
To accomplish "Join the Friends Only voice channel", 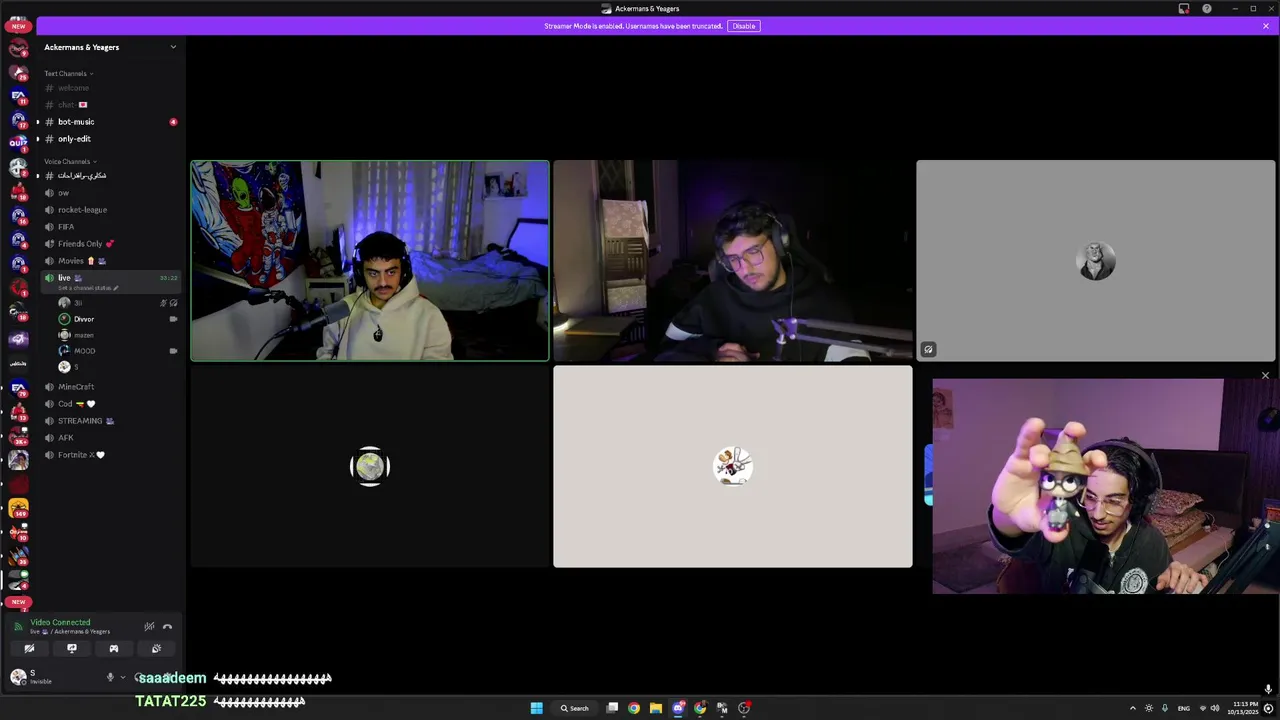I will pyautogui.click(x=110, y=244).
